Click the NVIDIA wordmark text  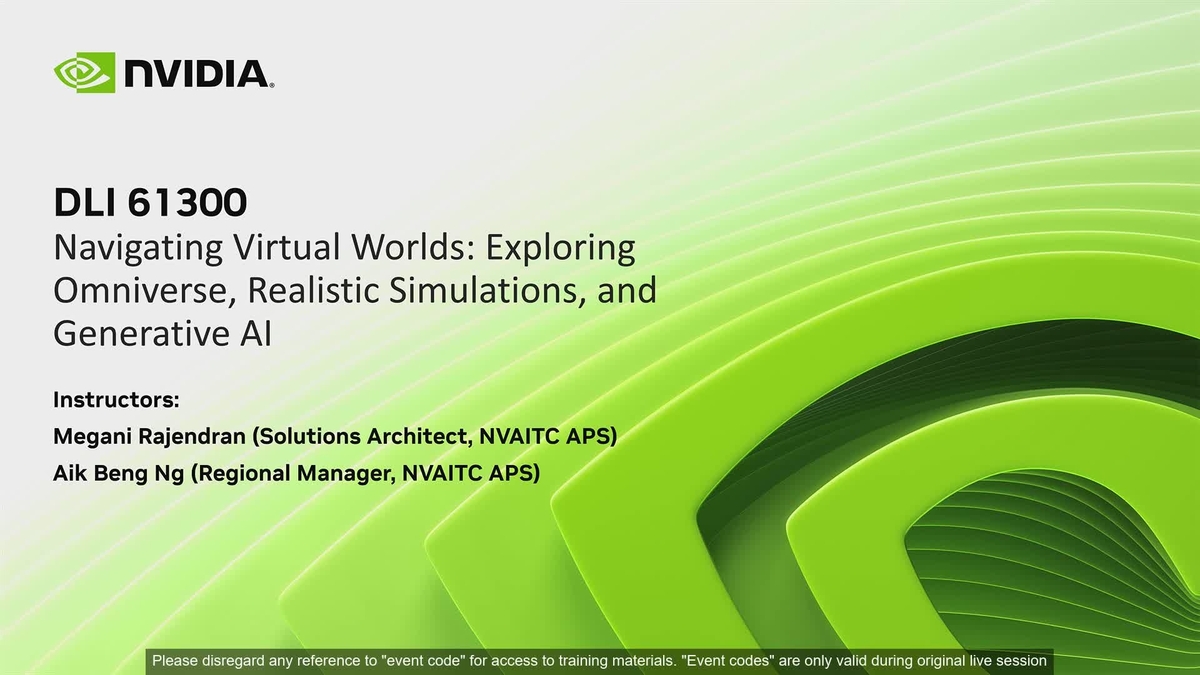(x=198, y=73)
